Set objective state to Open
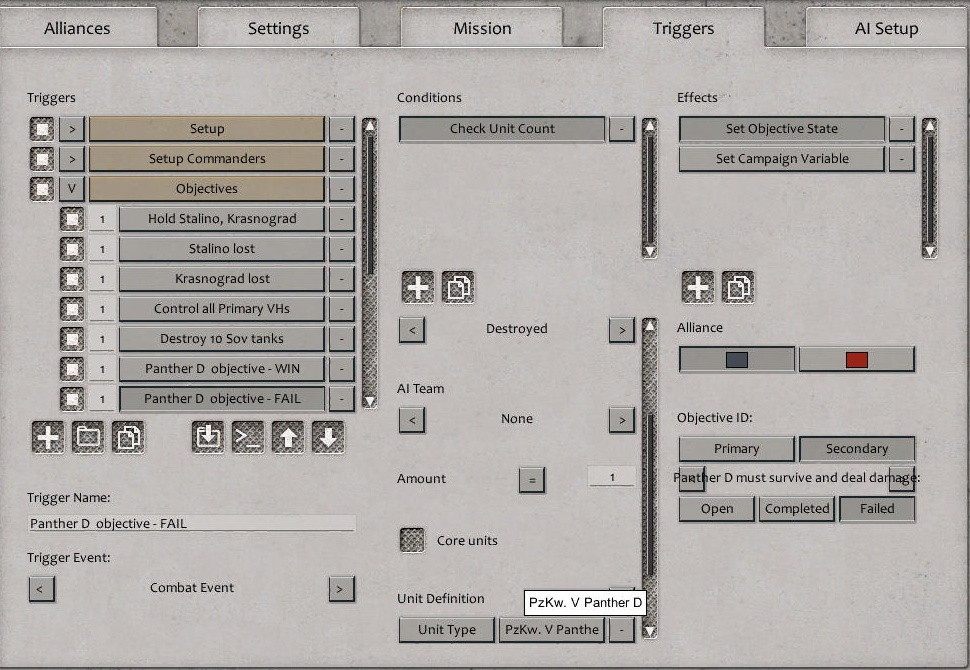Image resolution: width=970 pixels, height=670 pixels. (717, 509)
